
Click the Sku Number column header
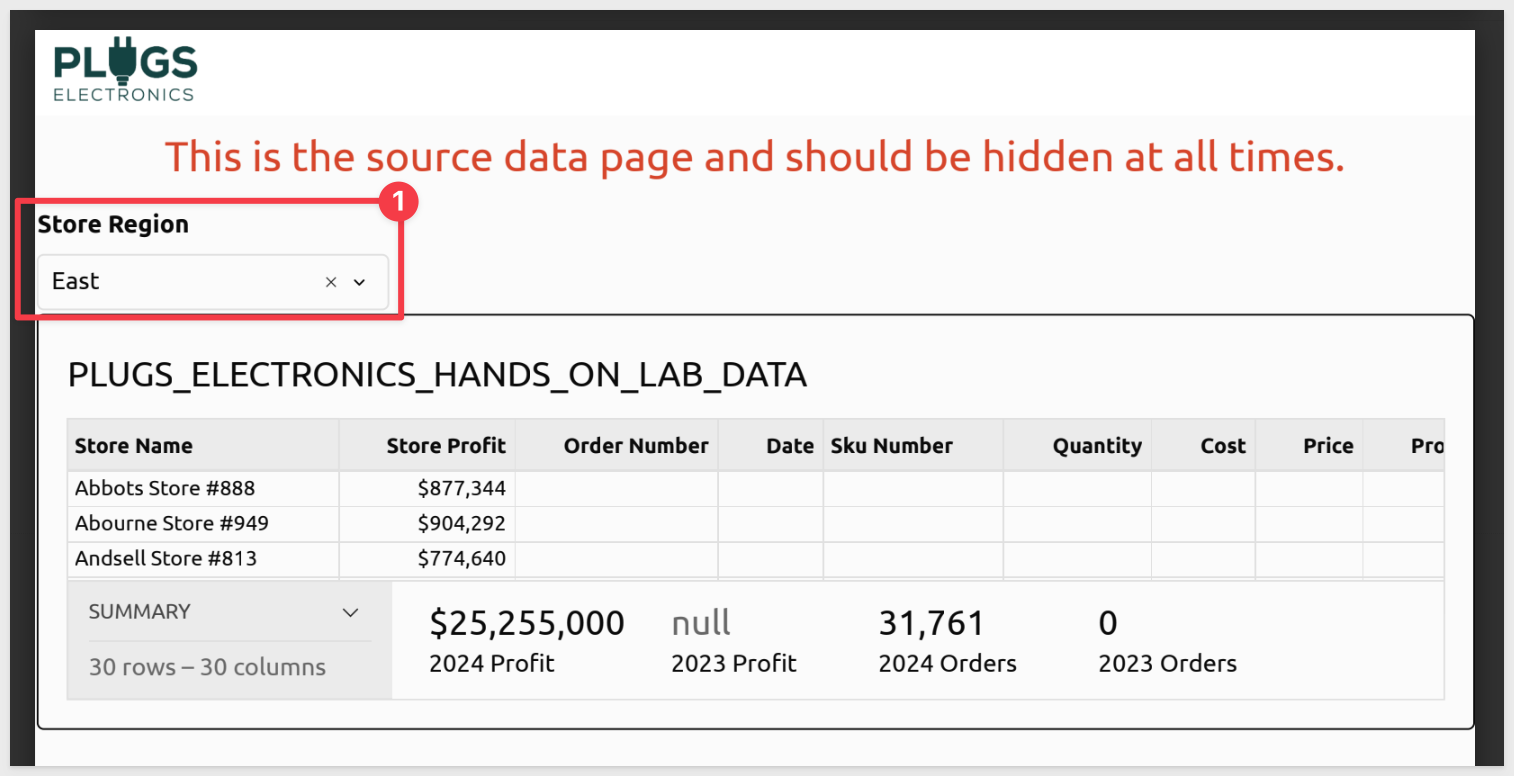[891, 446]
